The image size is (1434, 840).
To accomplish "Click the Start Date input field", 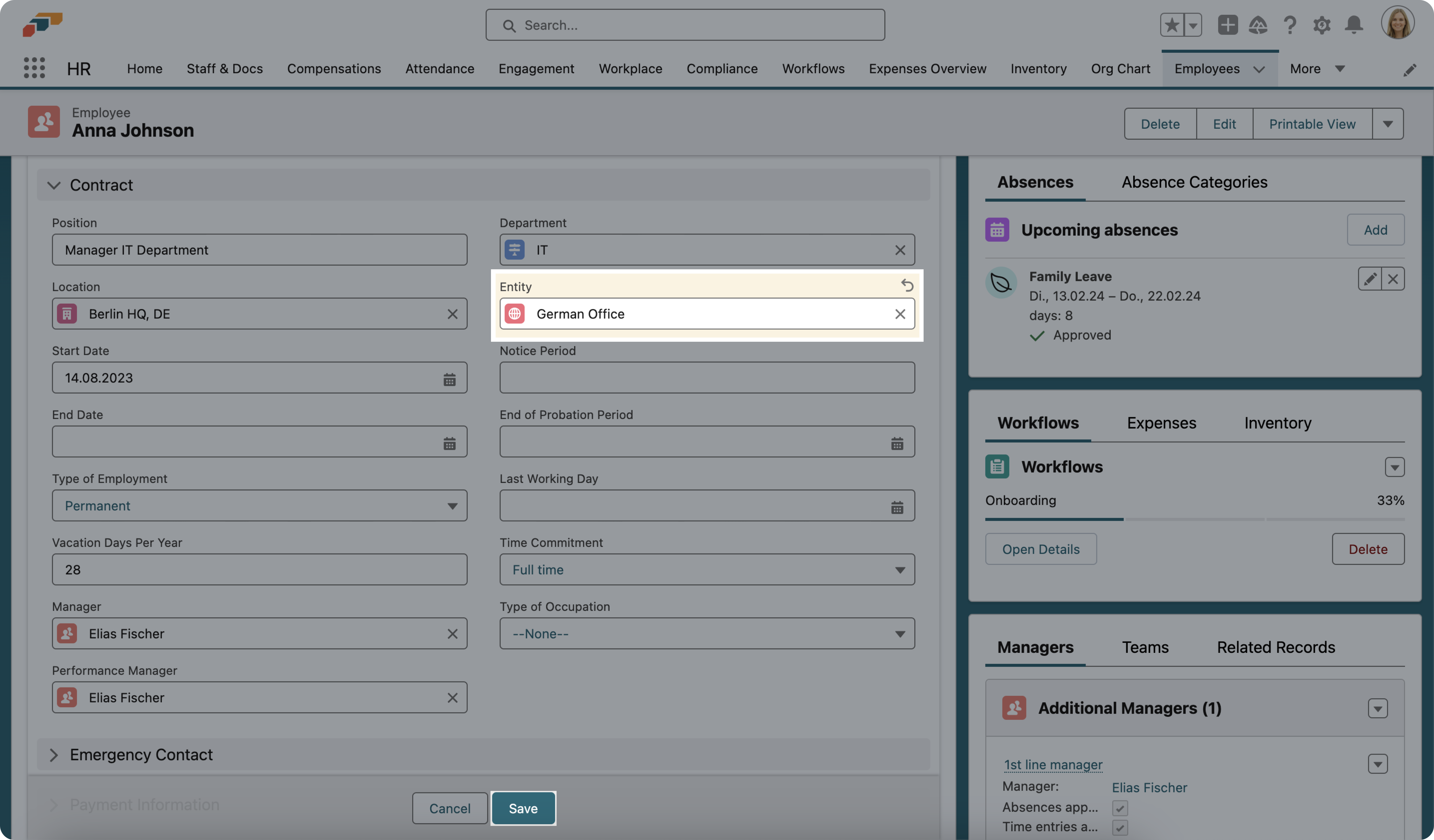I will 260,377.
